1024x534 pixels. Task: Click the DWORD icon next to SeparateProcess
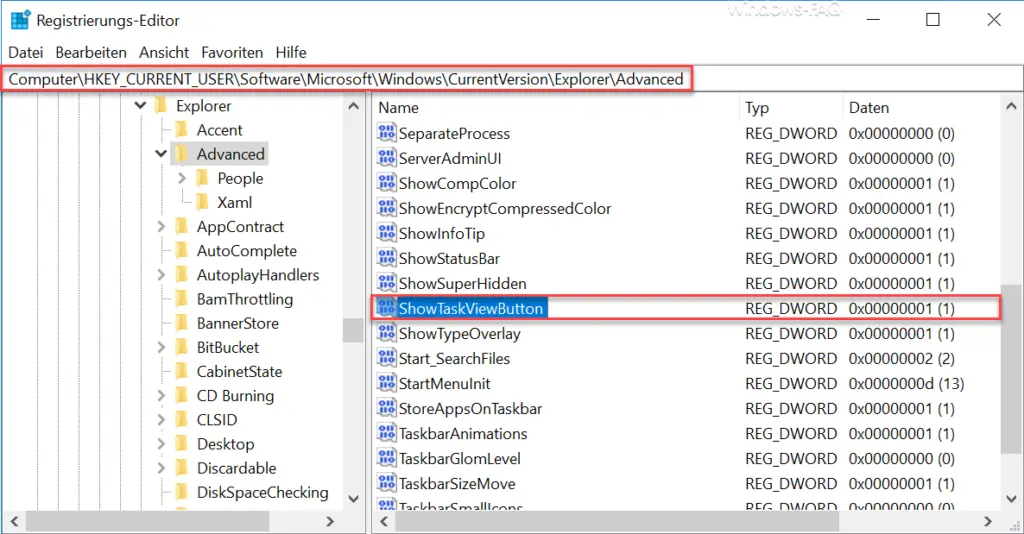(x=386, y=133)
